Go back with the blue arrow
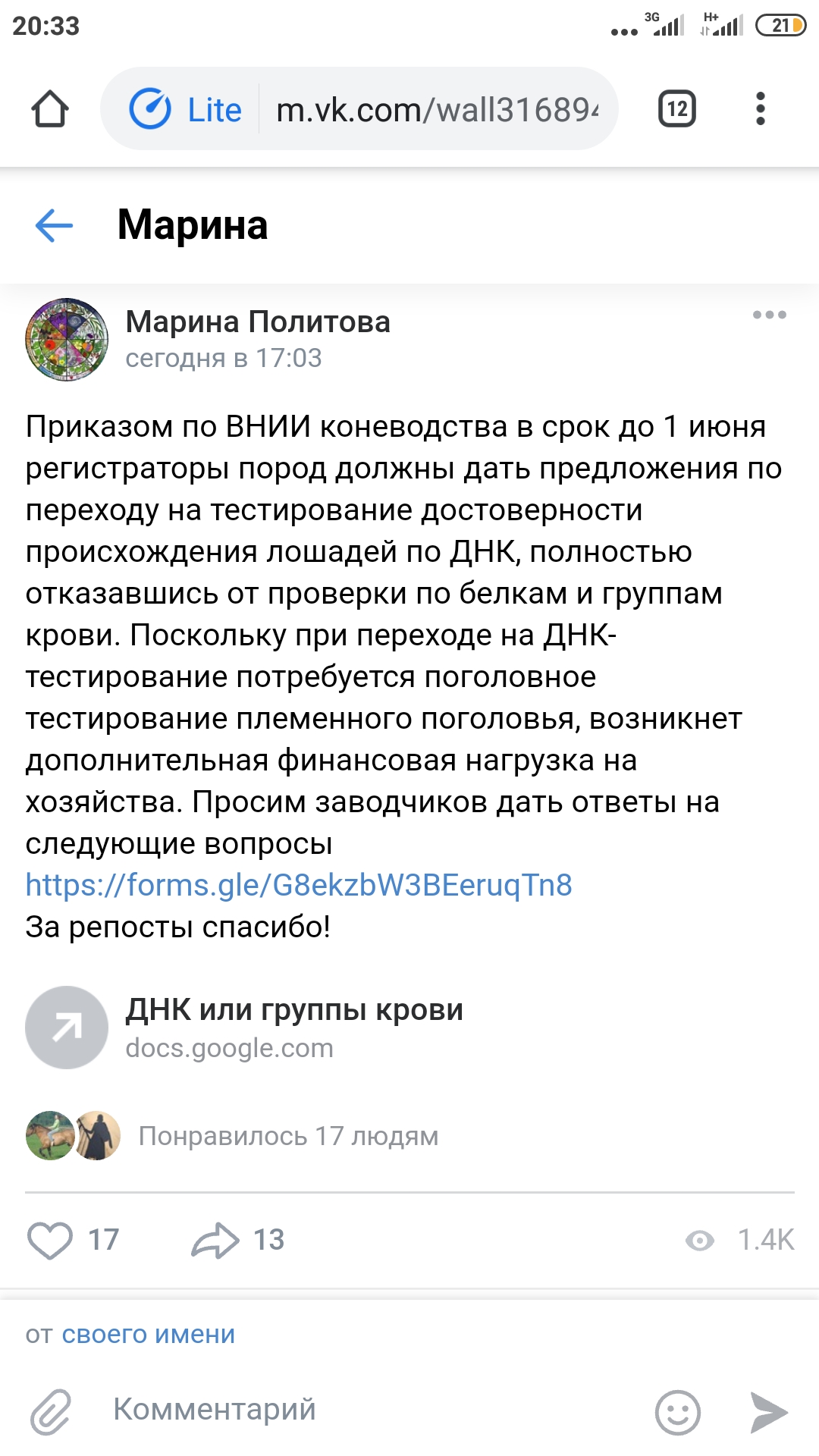 pyautogui.click(x=55, y=225)
